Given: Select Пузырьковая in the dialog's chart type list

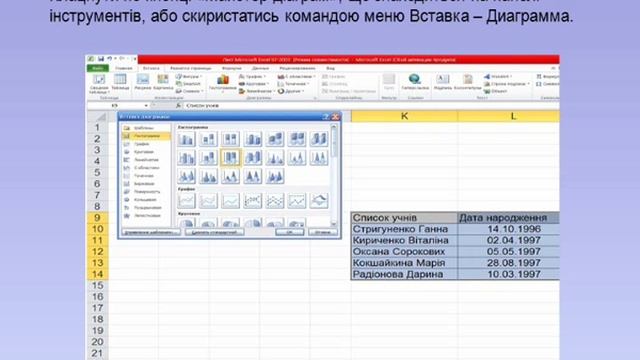Looking at the screenshot, I should (x=146, y=208).
